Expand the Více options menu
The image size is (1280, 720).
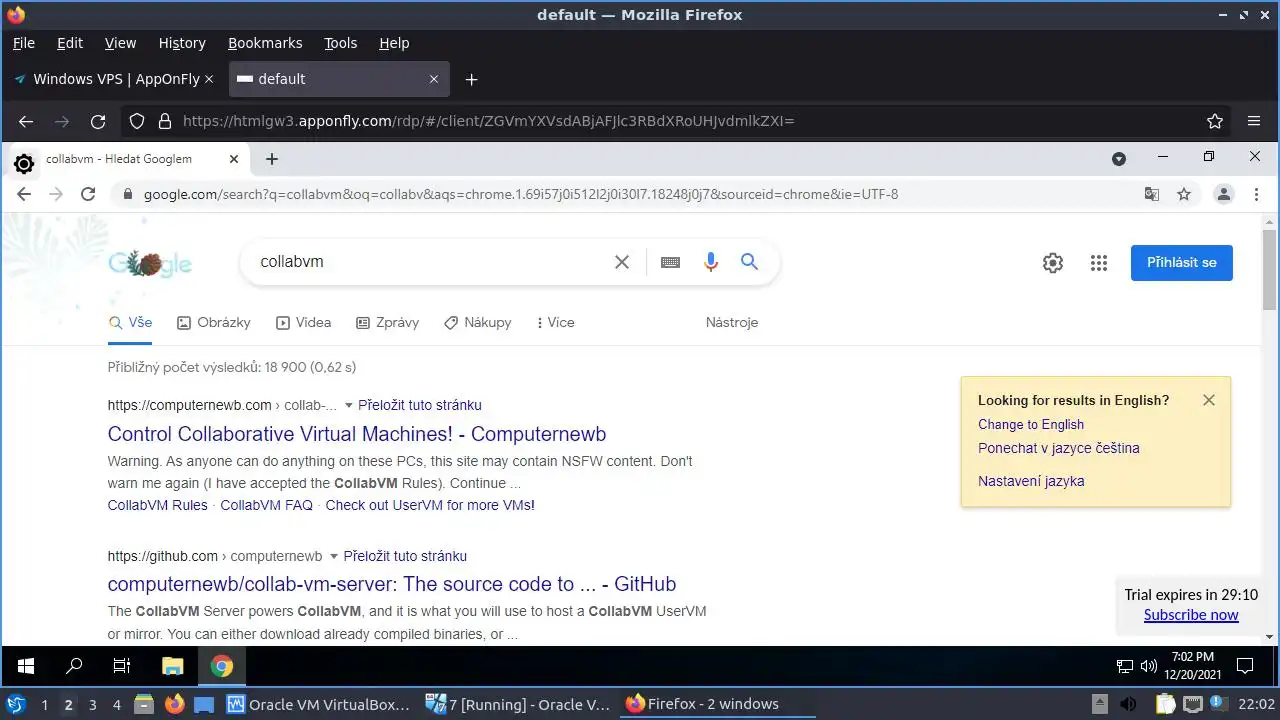tap(556, 323)
